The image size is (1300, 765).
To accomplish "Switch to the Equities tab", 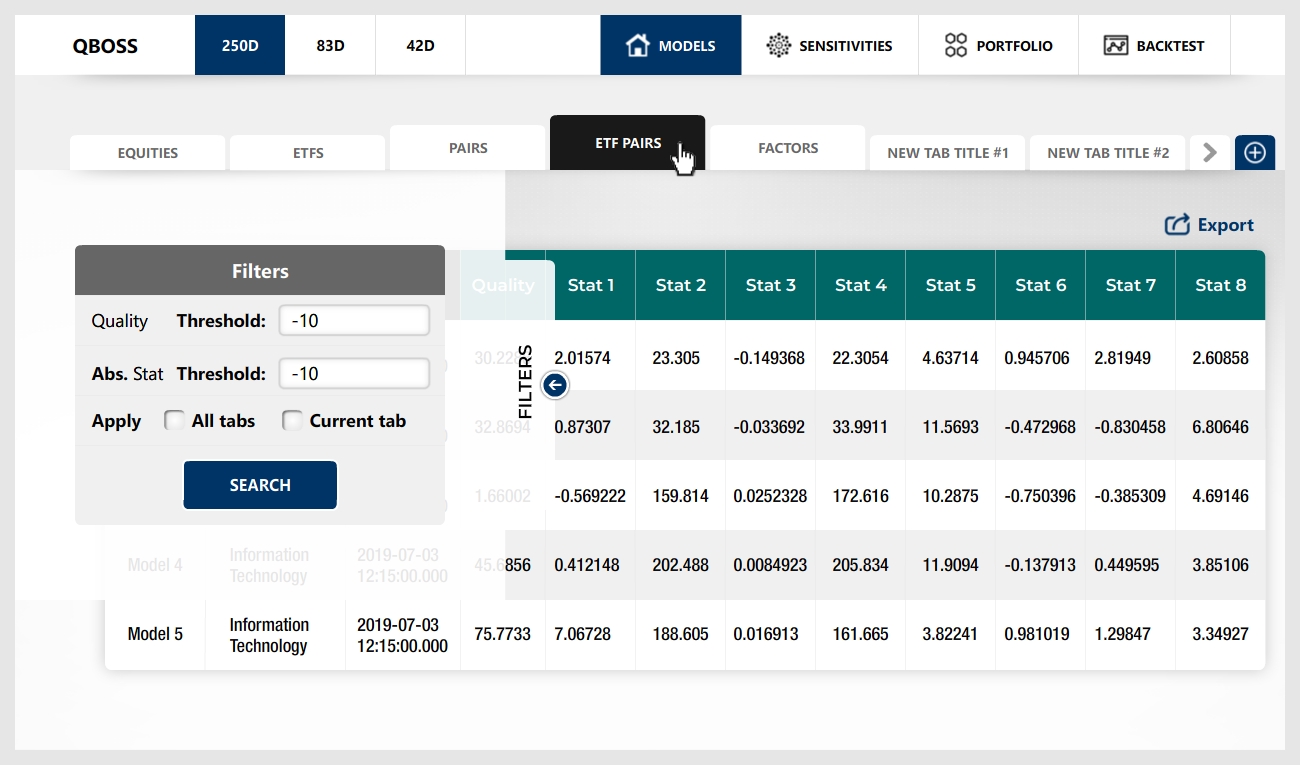I will point(148,153).
